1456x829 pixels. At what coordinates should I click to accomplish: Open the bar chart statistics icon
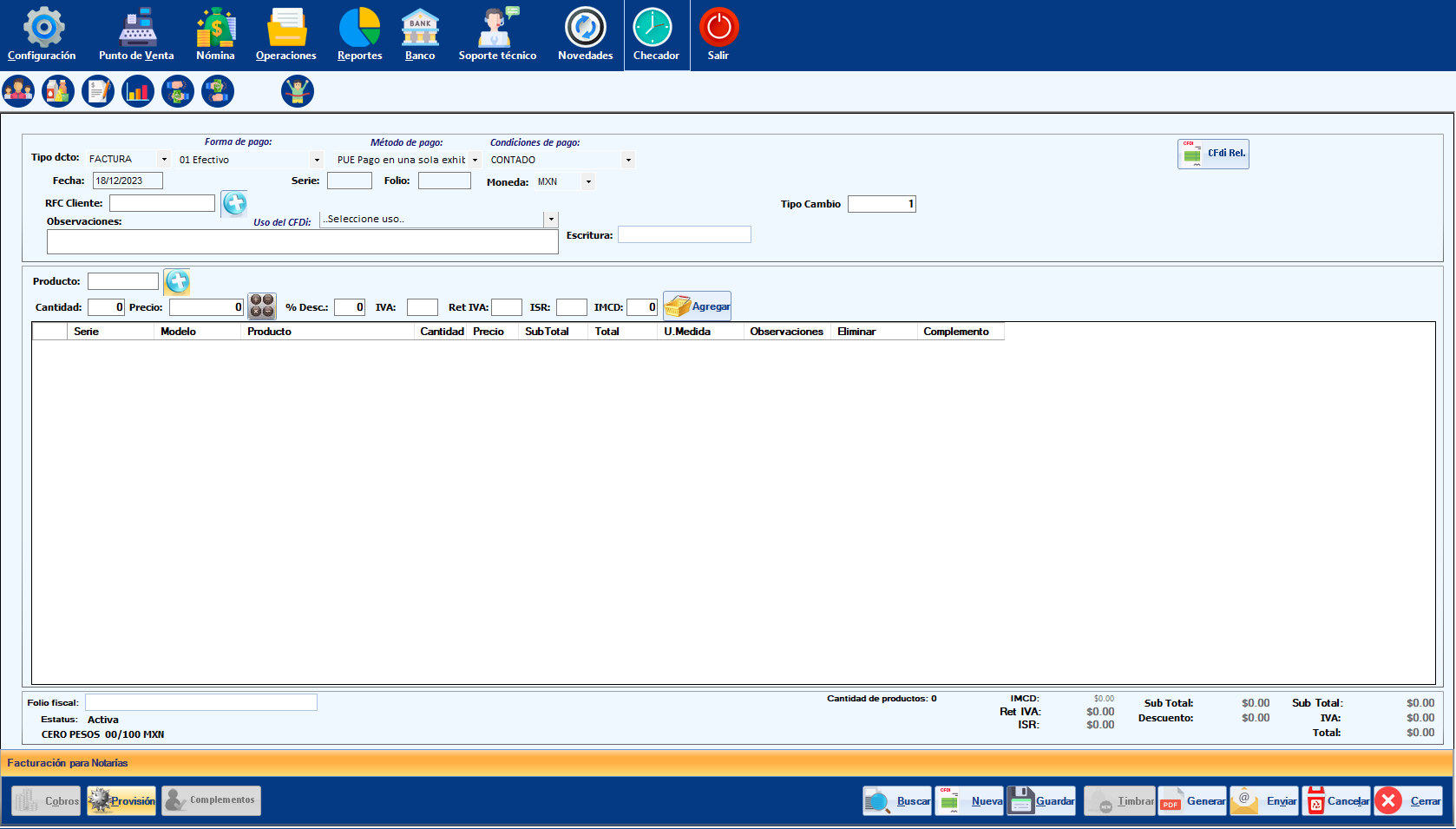tap(138, 91)
